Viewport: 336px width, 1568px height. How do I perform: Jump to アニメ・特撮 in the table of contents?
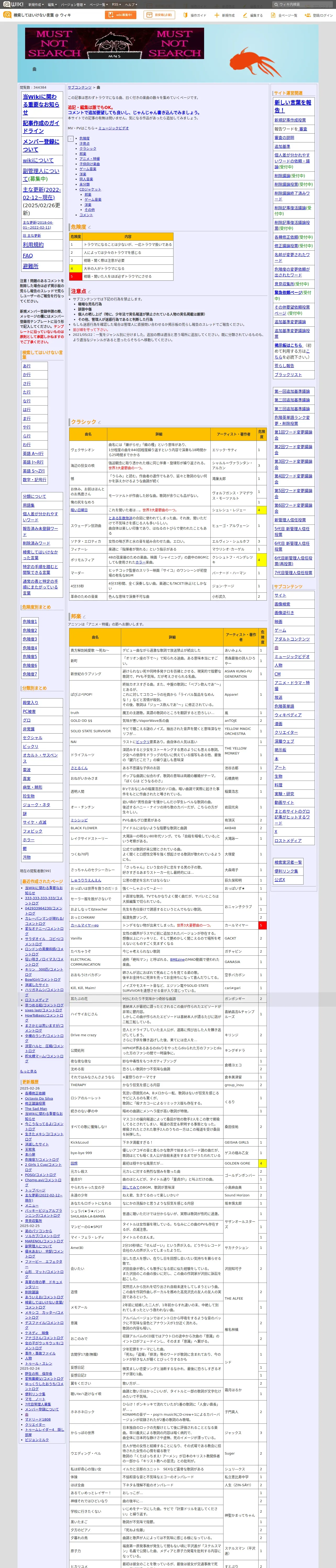tap(90, 159)
